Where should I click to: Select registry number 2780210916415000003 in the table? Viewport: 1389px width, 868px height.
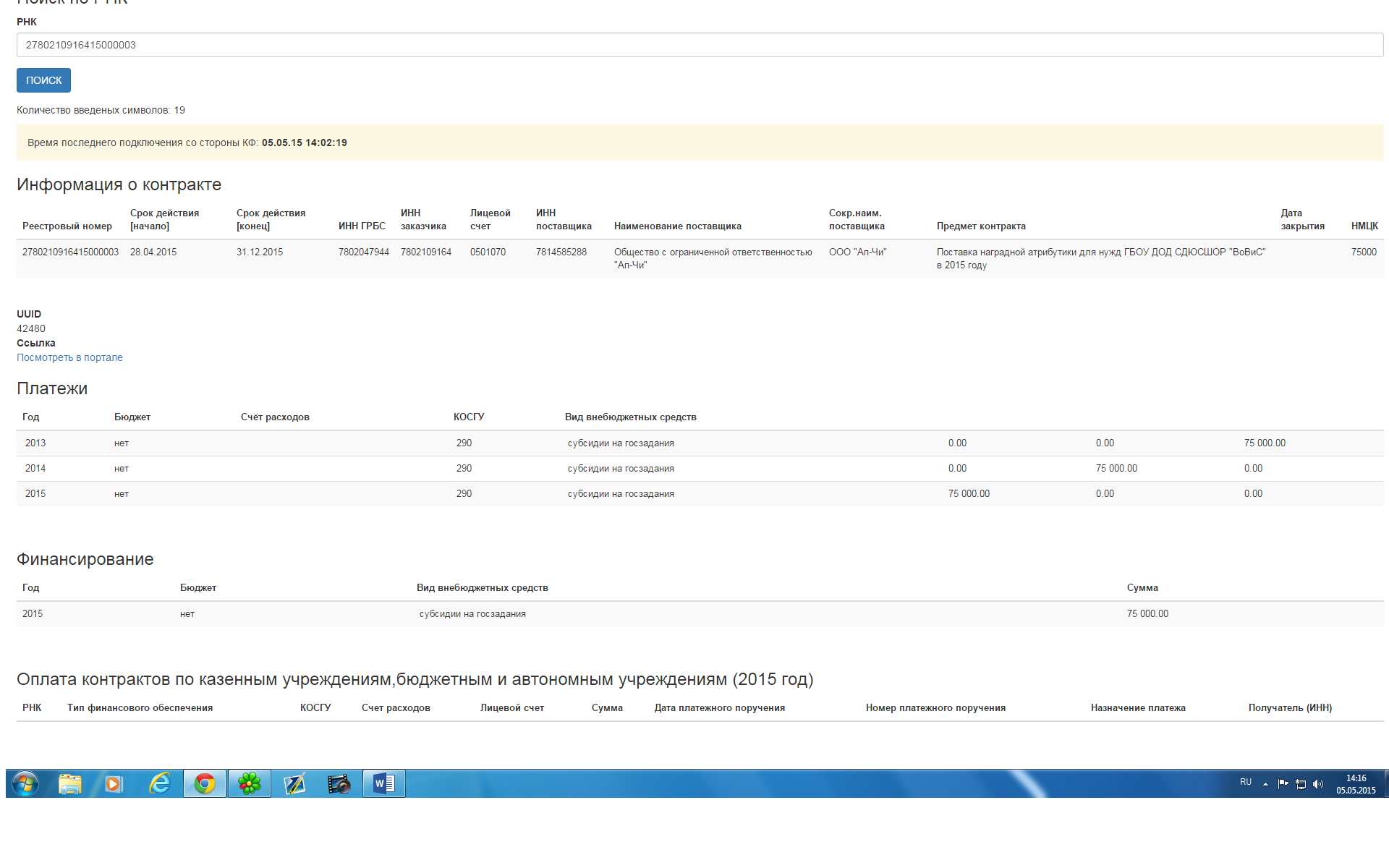pyautogui.click(x=70, y=252)
